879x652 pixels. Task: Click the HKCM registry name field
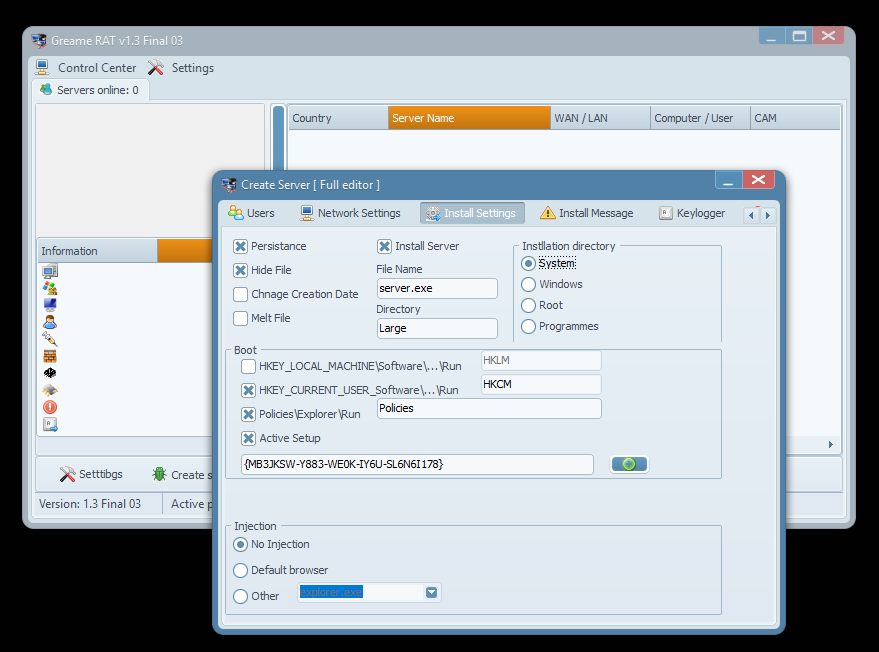(x=541, y=385)
